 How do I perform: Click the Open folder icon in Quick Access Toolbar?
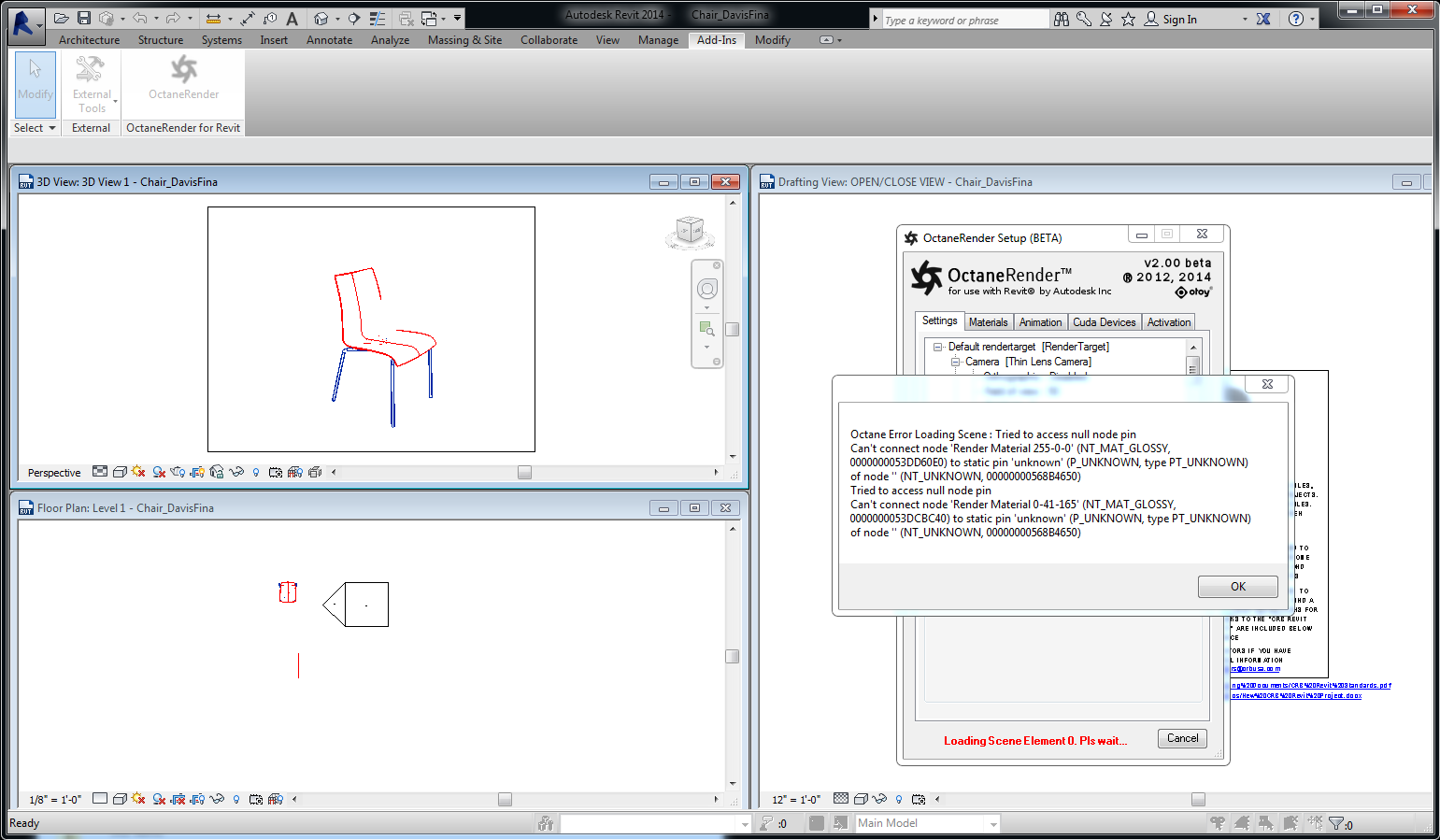click(62, 19)
